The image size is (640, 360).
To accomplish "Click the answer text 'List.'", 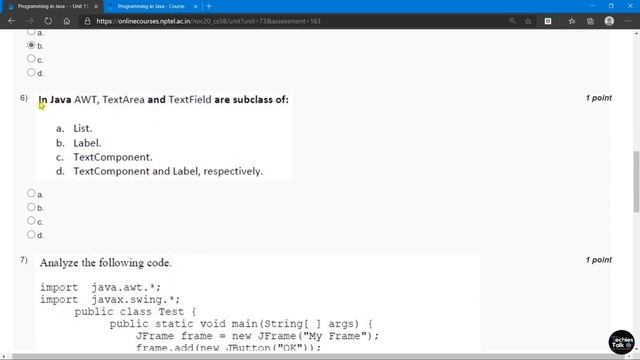I will [82, 128].
